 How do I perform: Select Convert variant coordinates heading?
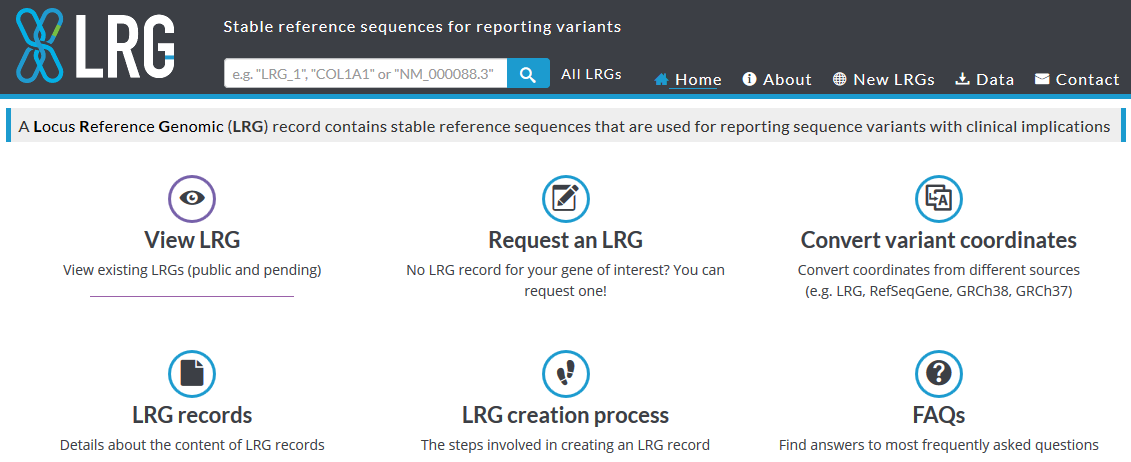938,240
